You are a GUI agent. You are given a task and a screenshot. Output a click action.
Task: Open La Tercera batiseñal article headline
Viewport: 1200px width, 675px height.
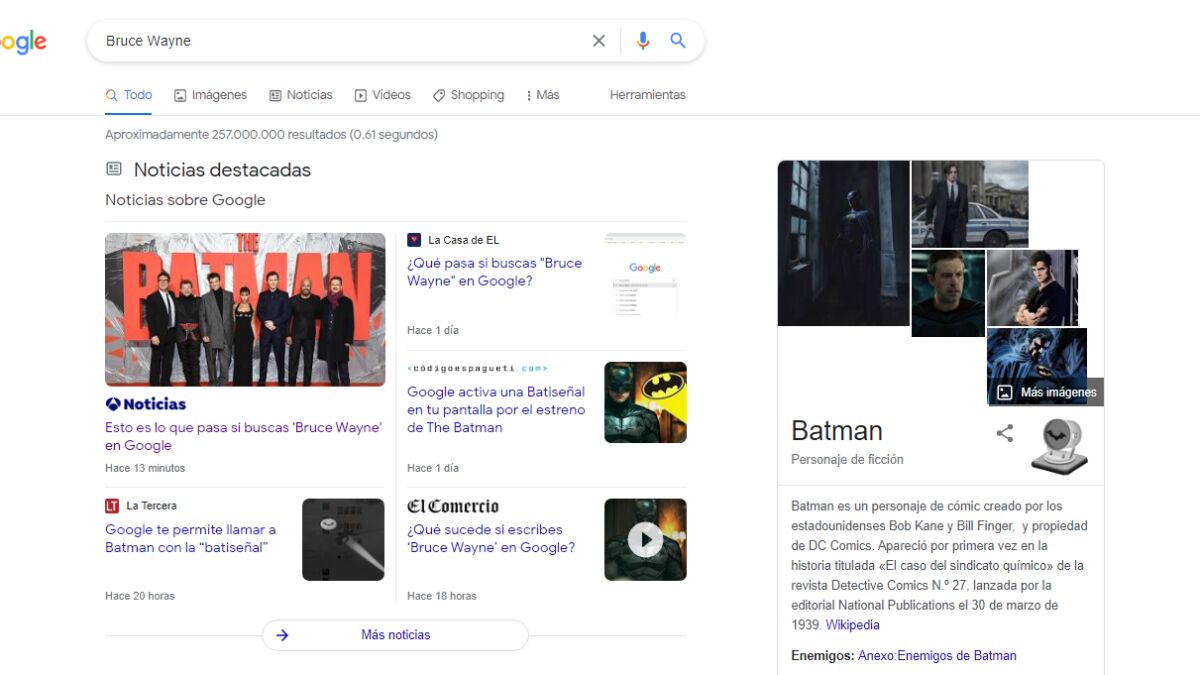point(190,539)
